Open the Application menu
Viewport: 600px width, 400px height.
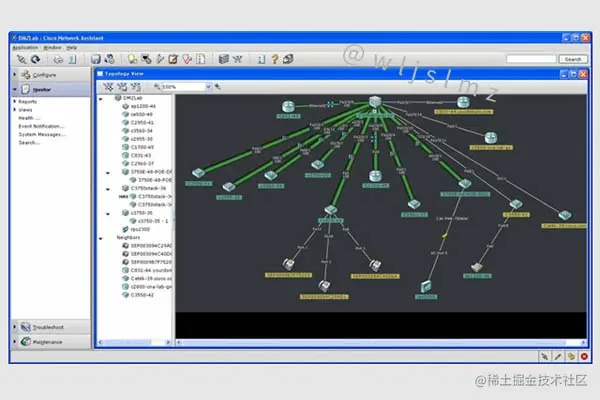pos(25,47)
